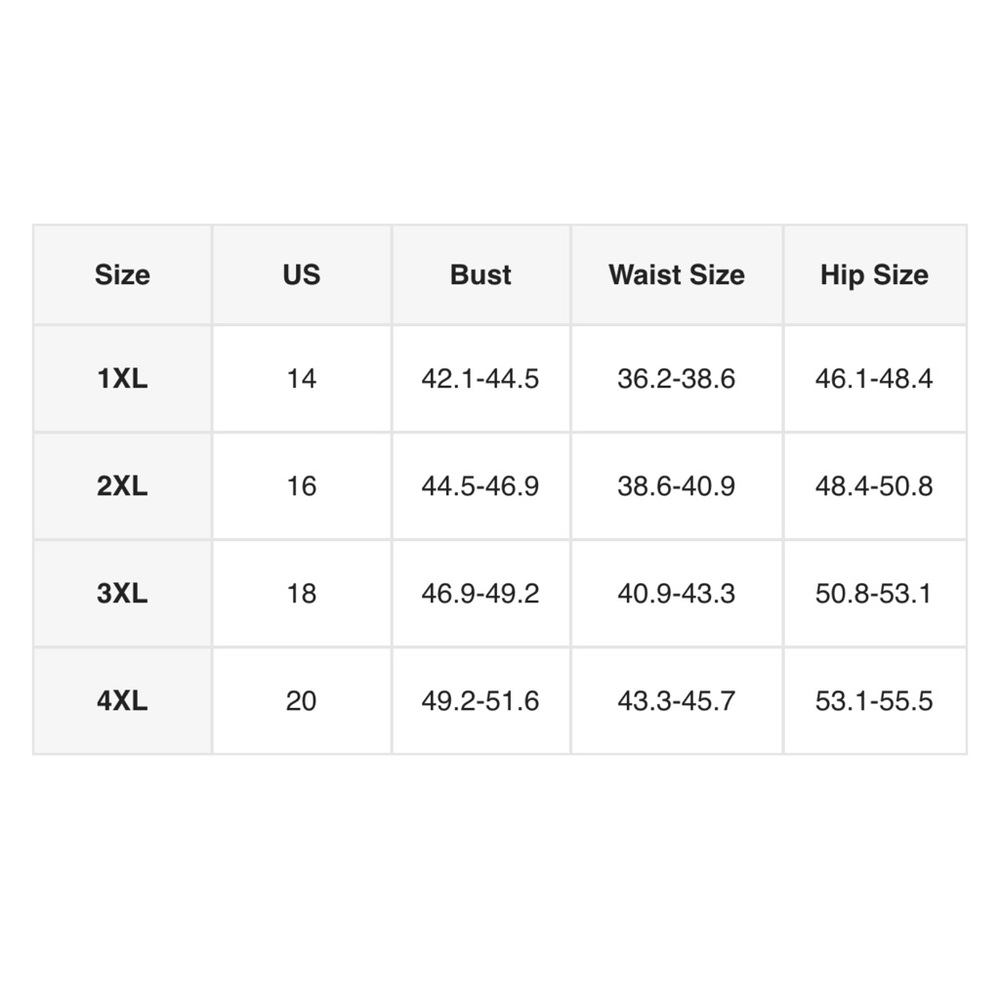Select the Bust column header
This screenshot has height=1000, width=1000.
(x=481, y=275)
